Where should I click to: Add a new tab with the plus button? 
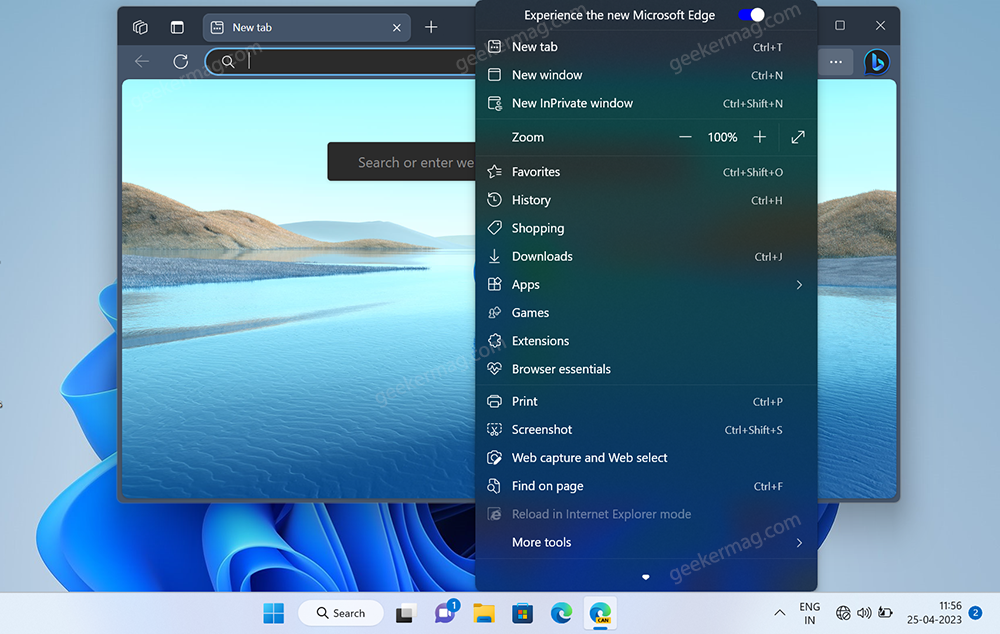tap(431, 27)
